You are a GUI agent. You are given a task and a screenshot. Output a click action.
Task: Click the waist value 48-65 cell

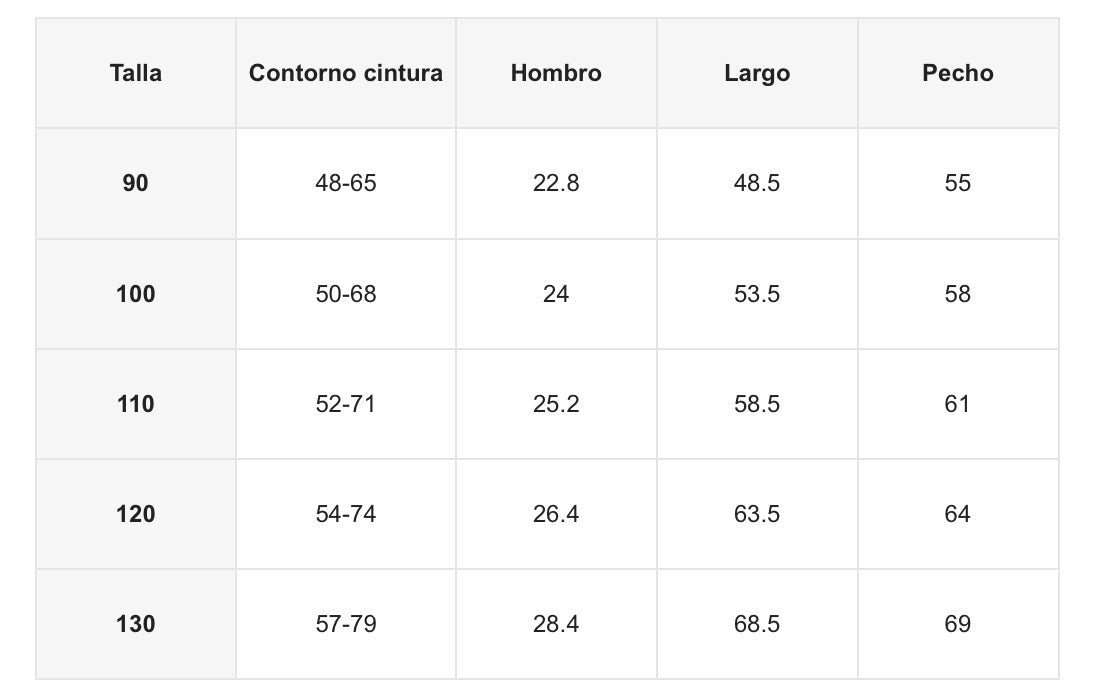[346, 183]
